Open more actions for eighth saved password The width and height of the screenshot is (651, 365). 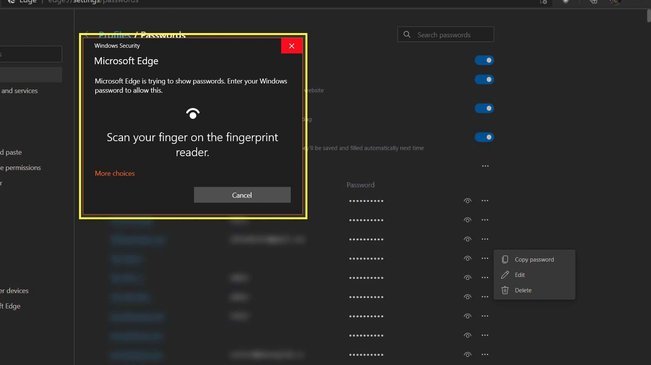coord(485,335)
